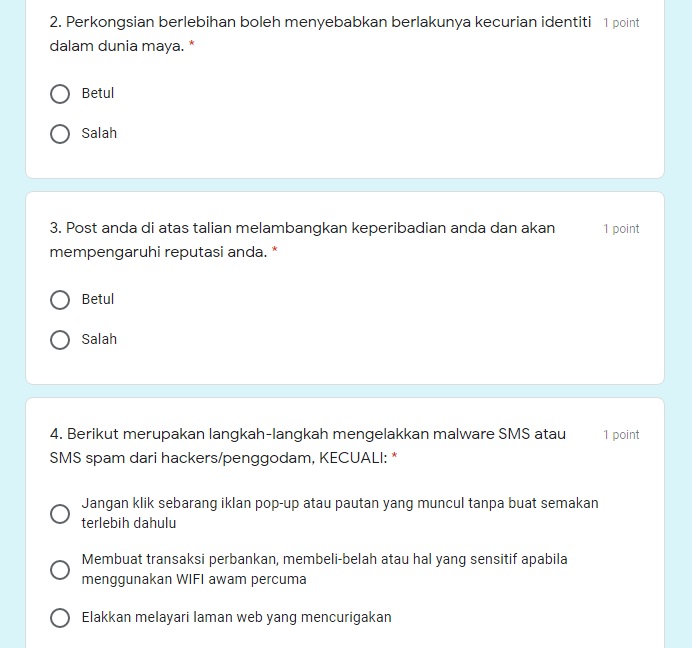The image size is (692, 648).
Task: Click the '1 point' label of question 2
Action: coord(621,23)
